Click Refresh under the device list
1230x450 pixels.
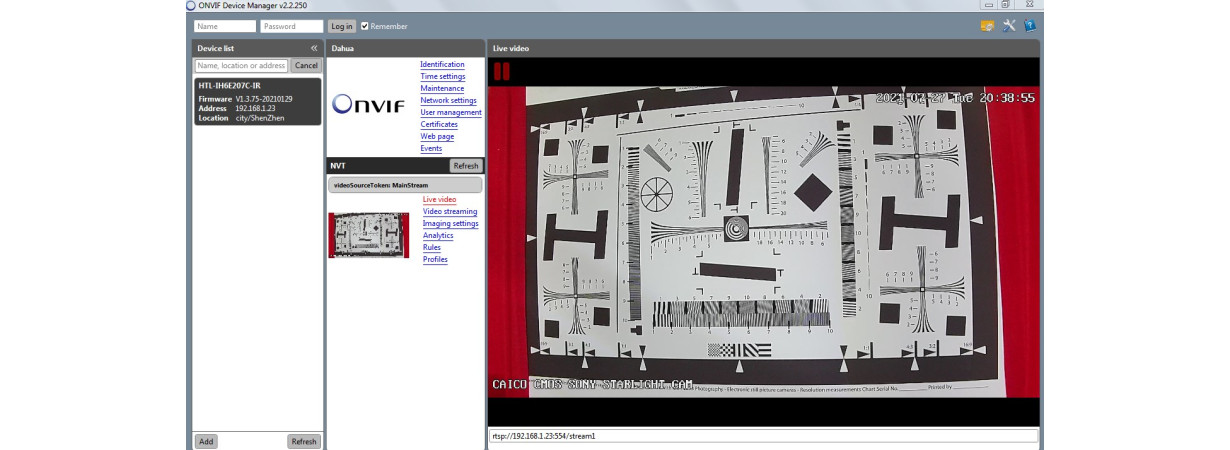(304, 441)
